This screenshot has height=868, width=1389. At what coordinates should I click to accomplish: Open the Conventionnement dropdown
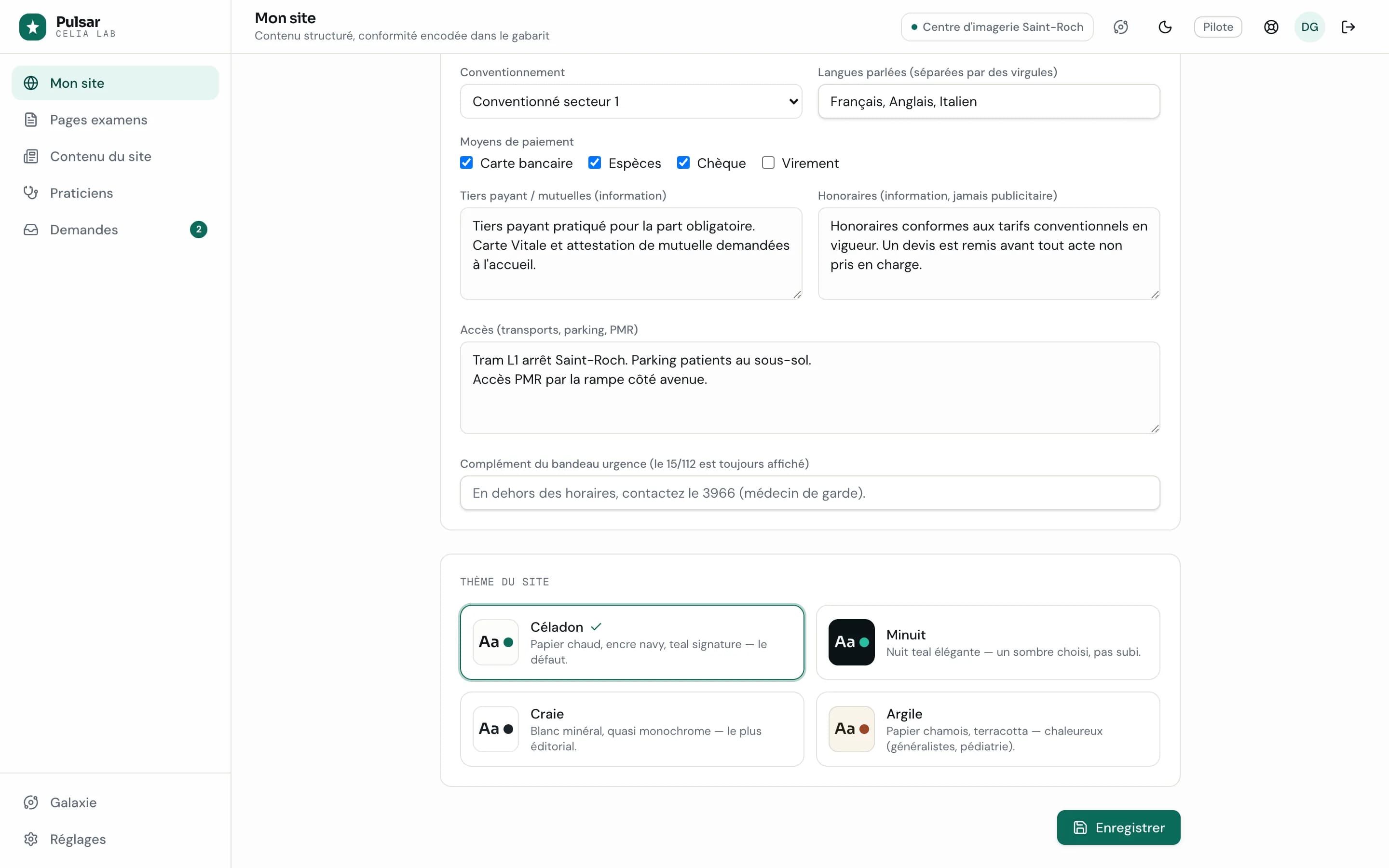[631, 102]
